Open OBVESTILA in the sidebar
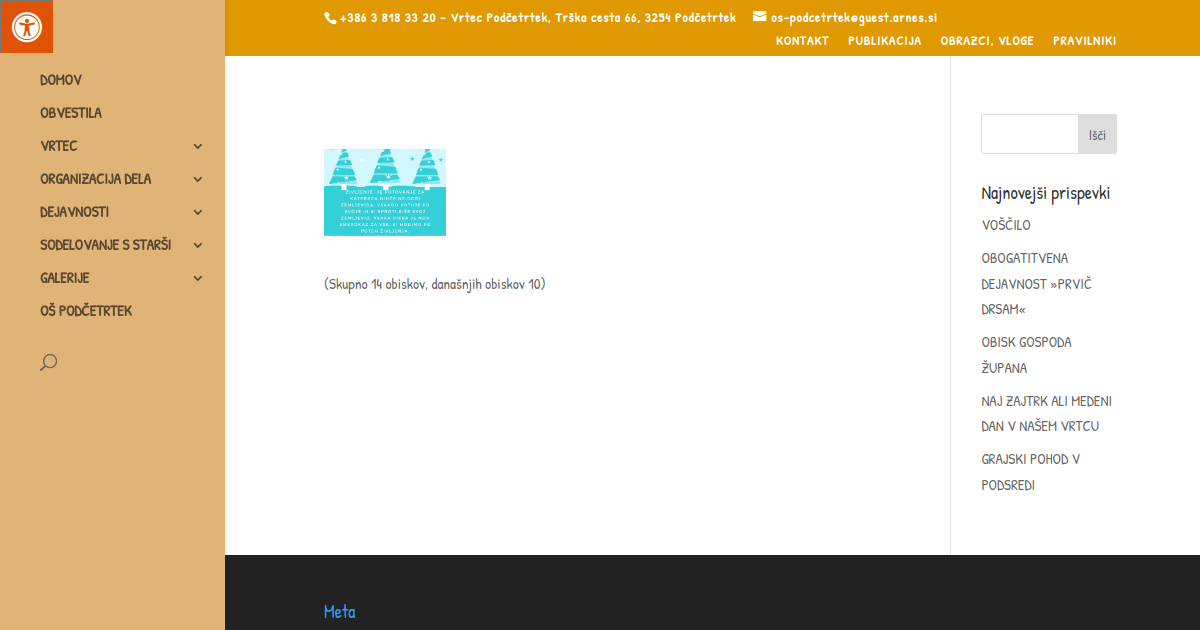1200x630 pixels. click(x=71, y=113)
